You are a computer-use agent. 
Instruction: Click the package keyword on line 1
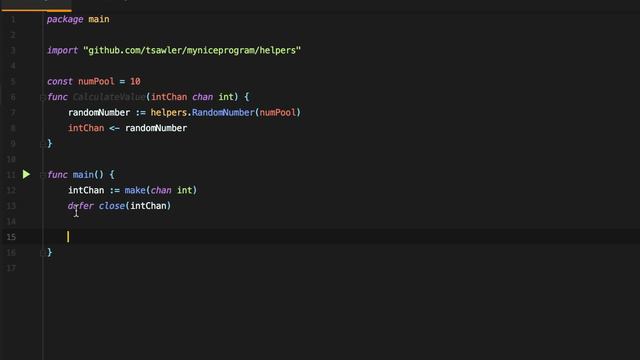coord(65,19)
